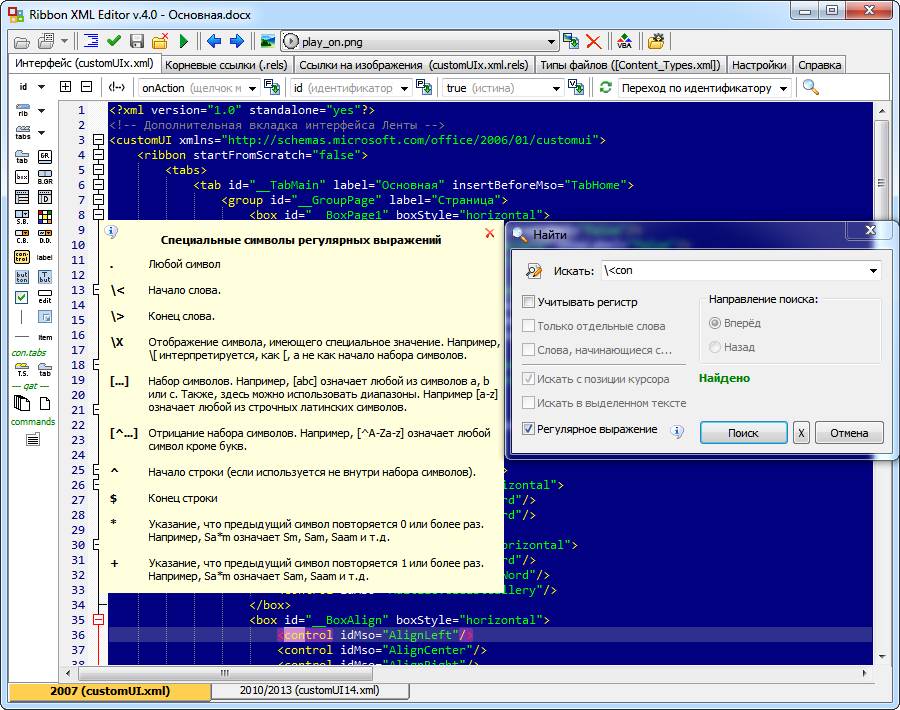Open the 'Настройки' tab
Screen dimensions: 900x710
click(x=759, y=65)
